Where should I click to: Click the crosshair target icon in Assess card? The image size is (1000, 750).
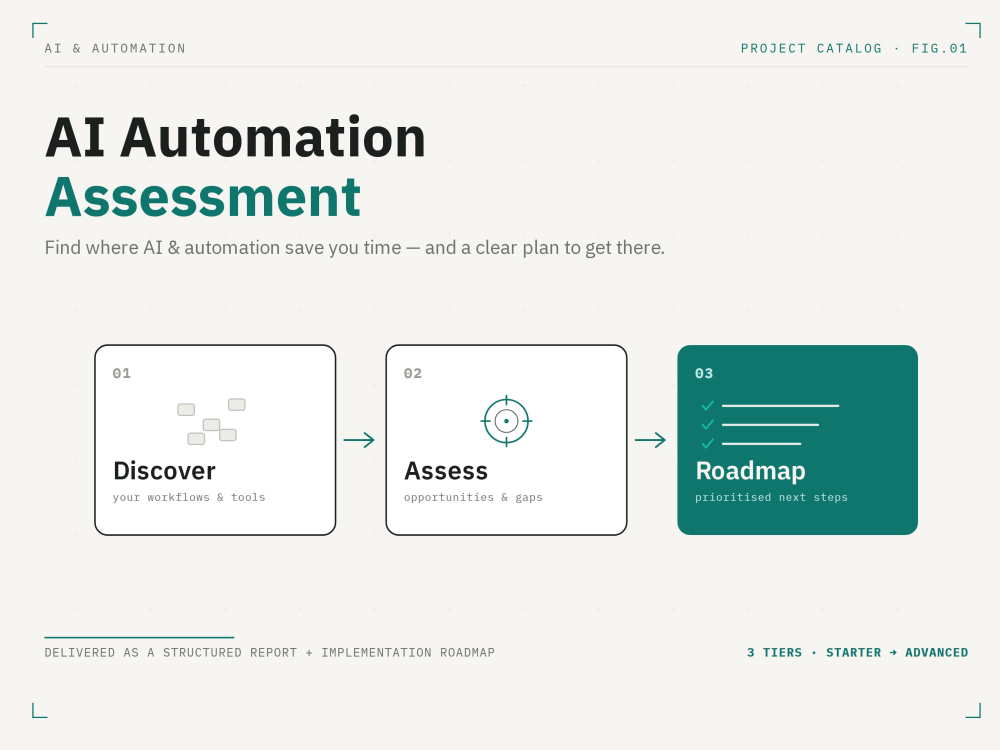pyautogui.click(x=506, y=421)
